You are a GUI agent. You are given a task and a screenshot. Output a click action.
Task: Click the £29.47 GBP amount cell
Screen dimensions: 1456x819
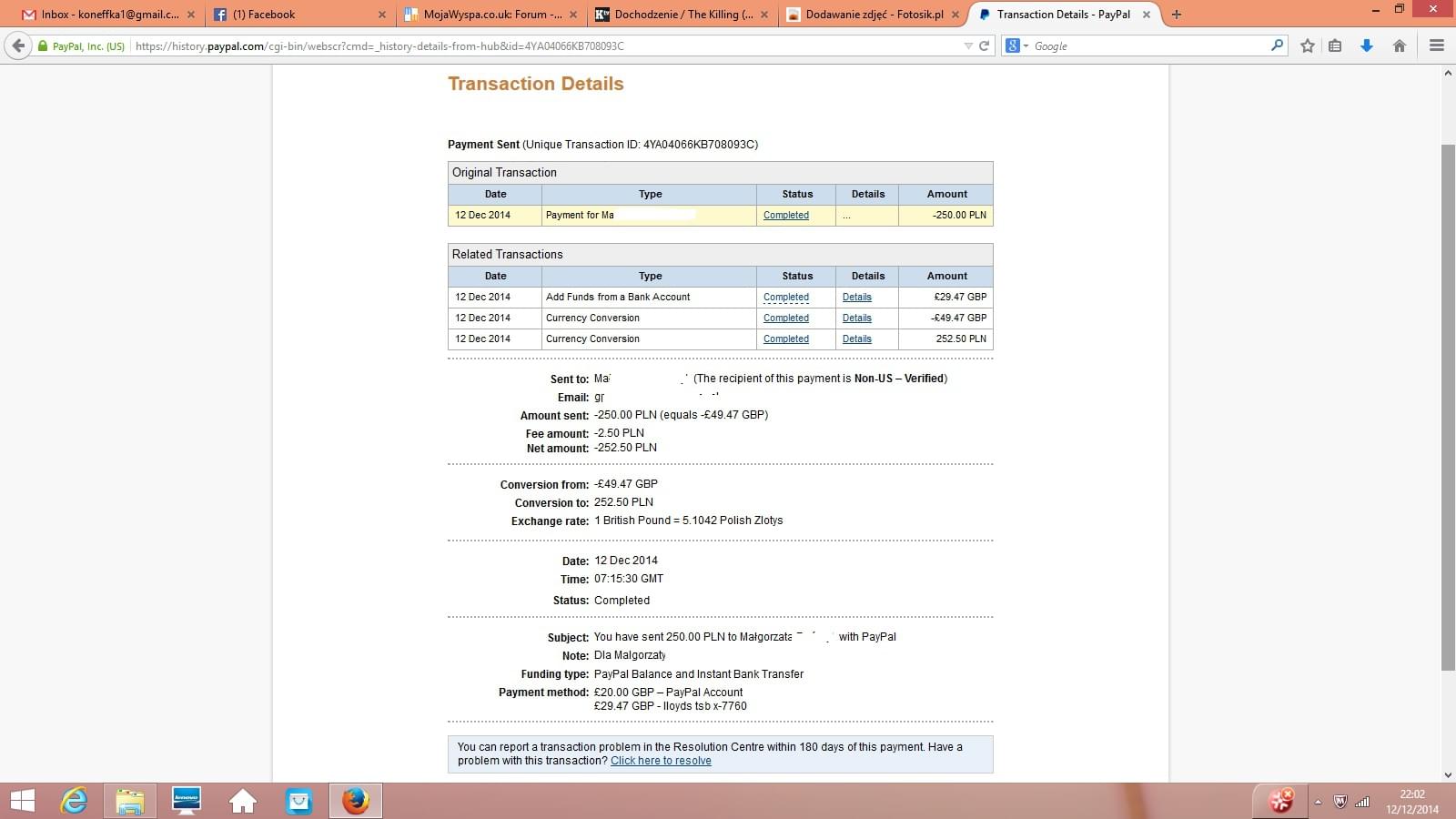[x=945, y=298]
